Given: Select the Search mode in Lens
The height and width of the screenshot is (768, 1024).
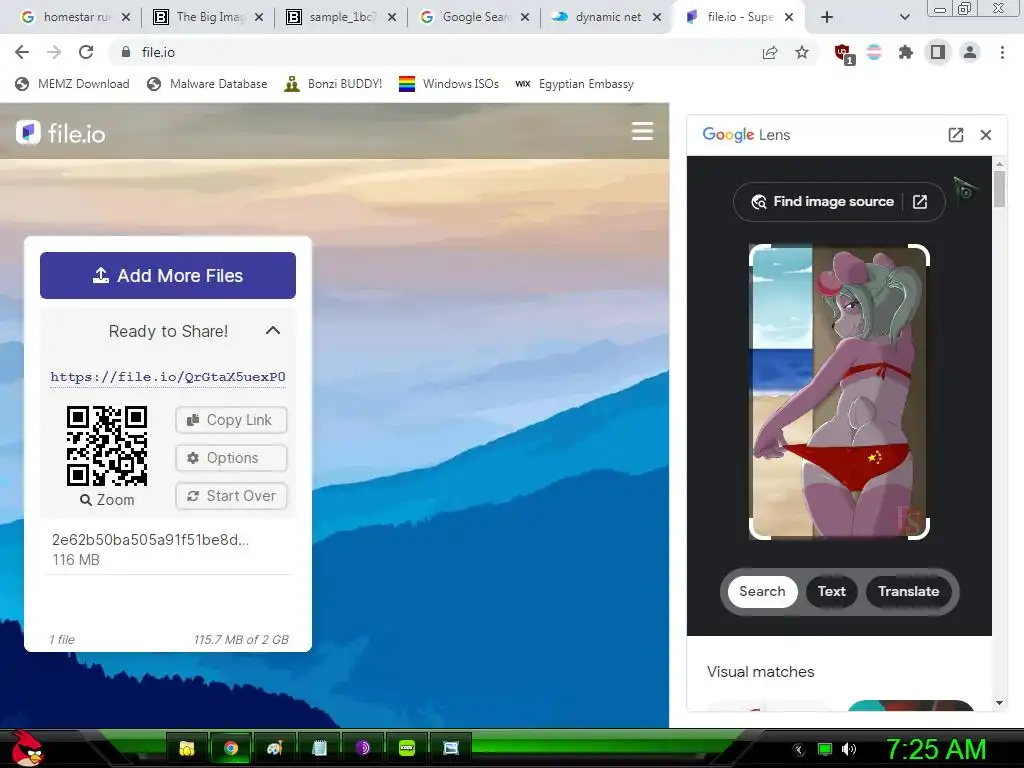Looking at the screenshot, I should click(x=762, y=592).
